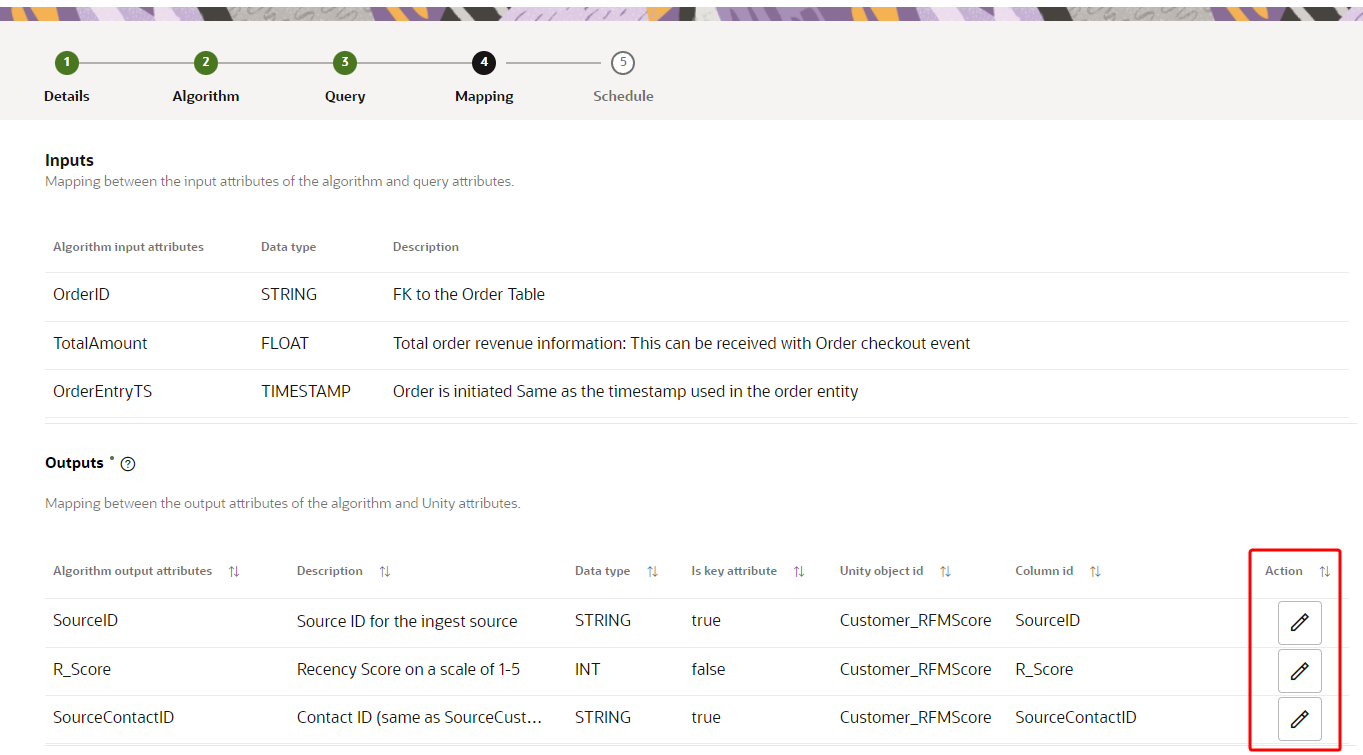Jump to step 5 Schedule
This screenshot has width=1363, height=755.
(623, 62)
